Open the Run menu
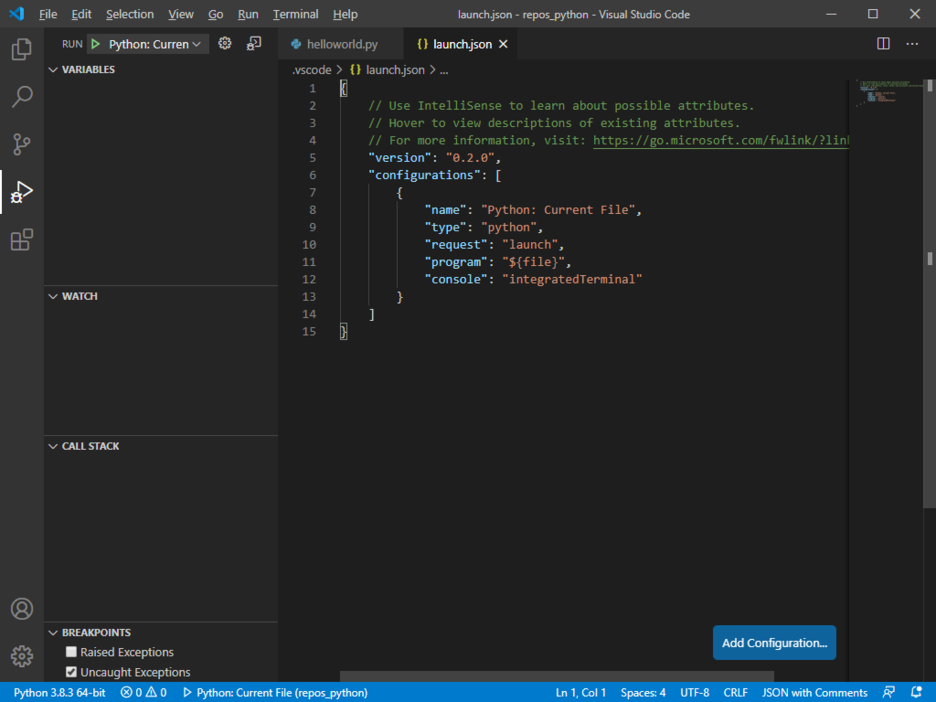This screenshot has width=936, height=702. tap(248, 14)
